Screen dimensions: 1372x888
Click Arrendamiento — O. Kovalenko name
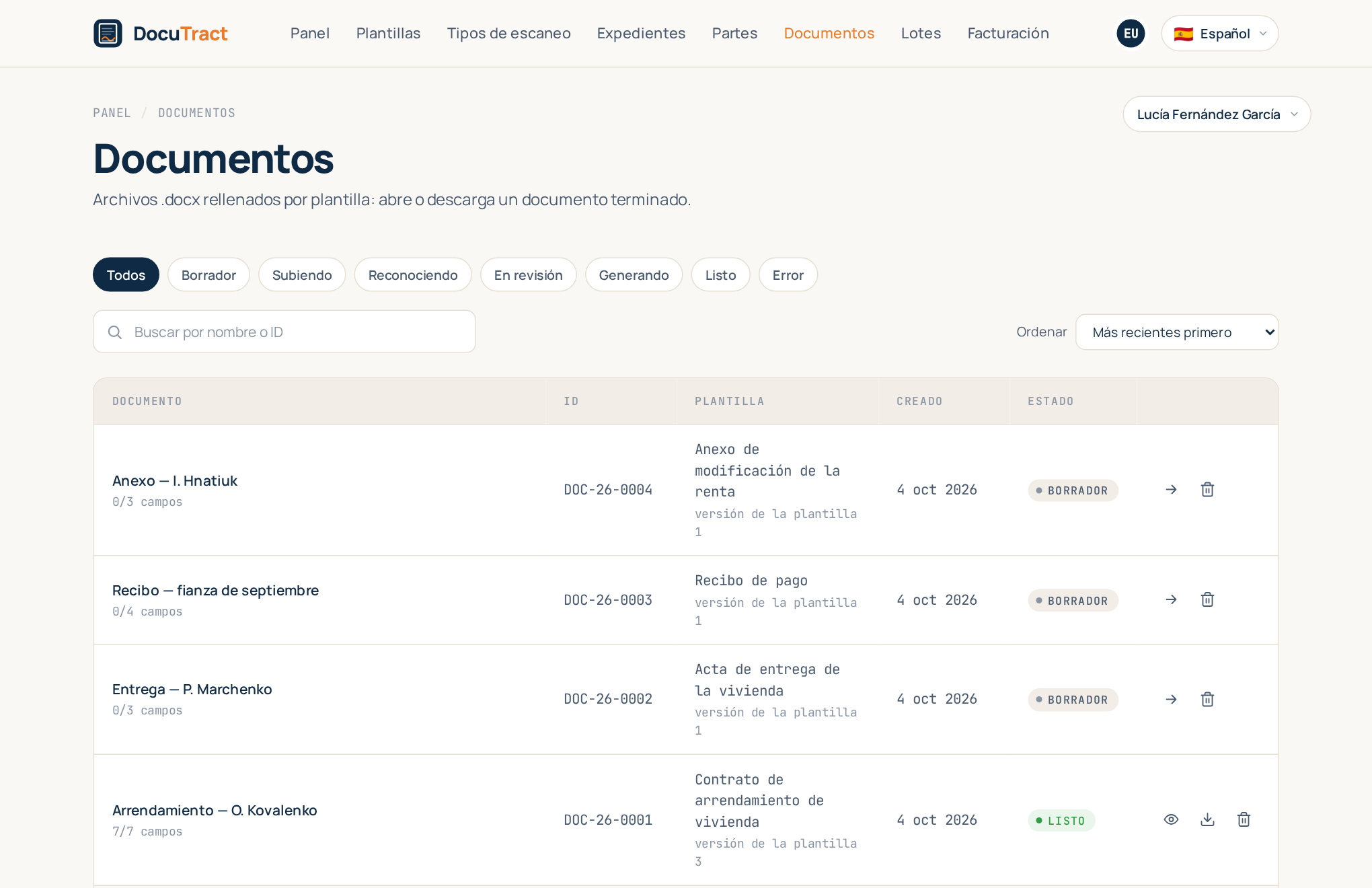coord(215,811)
